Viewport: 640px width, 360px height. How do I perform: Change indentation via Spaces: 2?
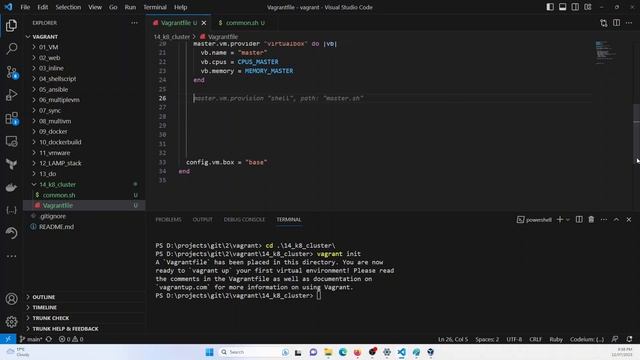coord(487,339)
